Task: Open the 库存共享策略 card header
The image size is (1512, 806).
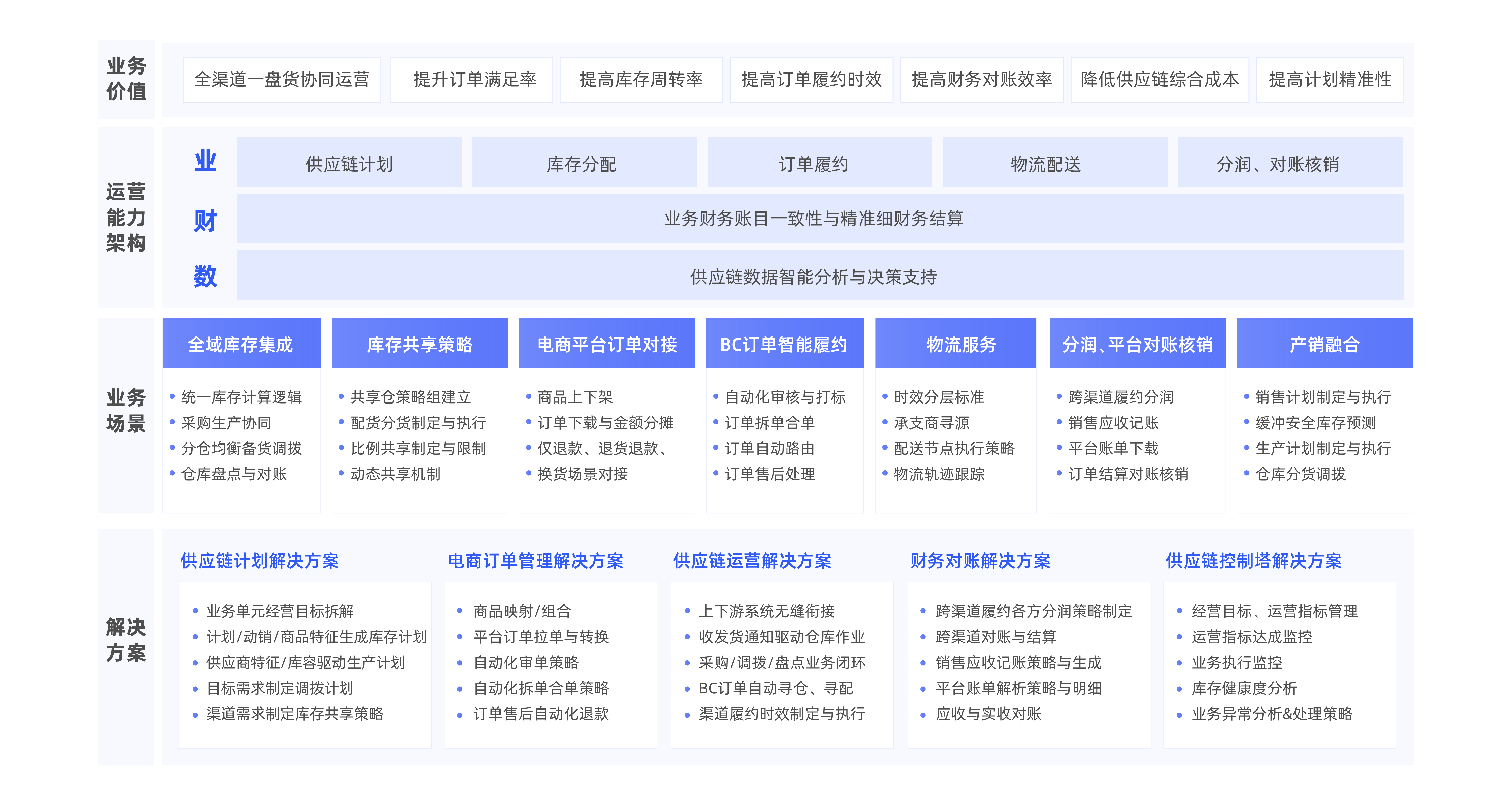Action: coord(420,343)
